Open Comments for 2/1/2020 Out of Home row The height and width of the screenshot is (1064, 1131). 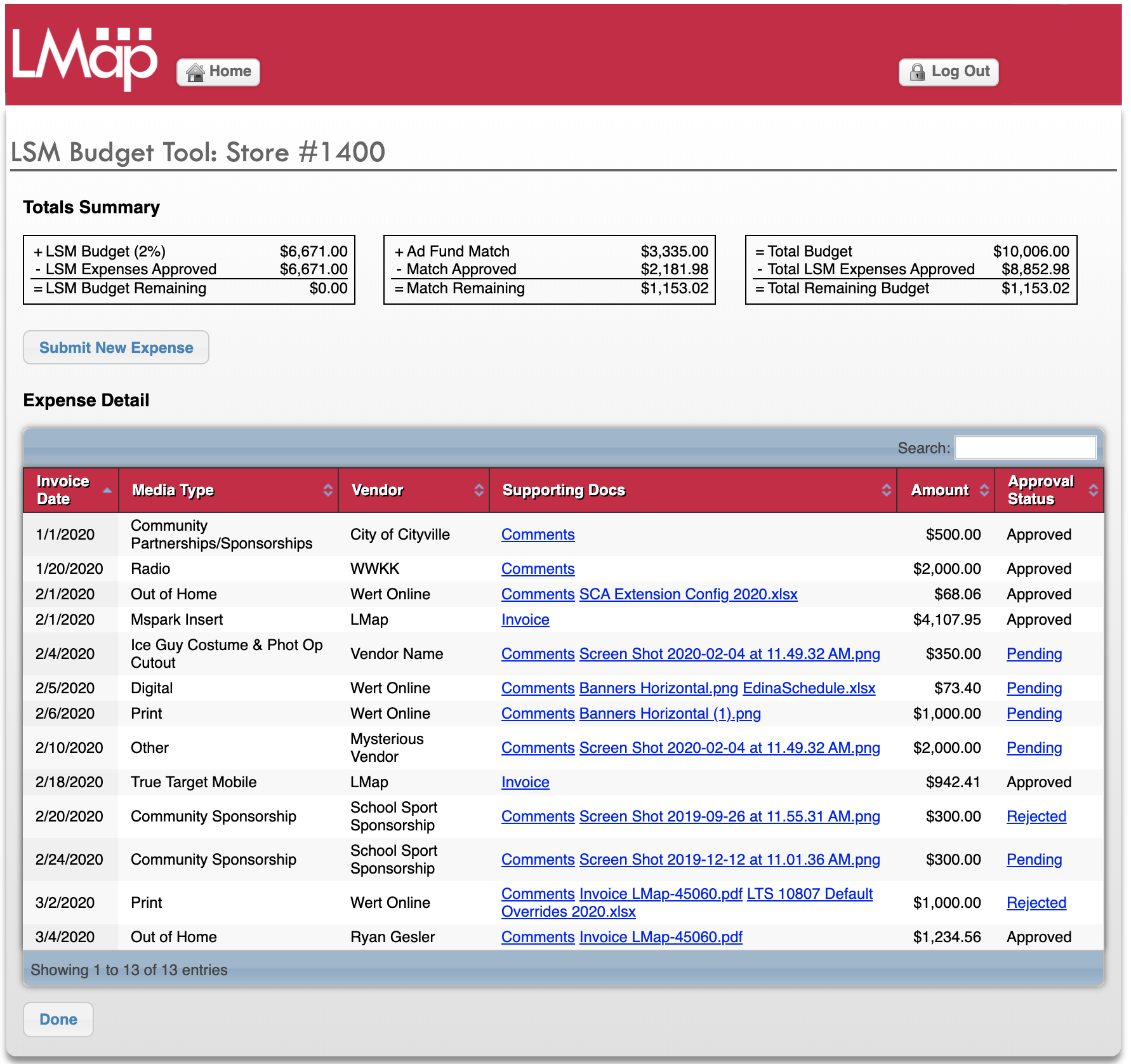pos(538,594)
